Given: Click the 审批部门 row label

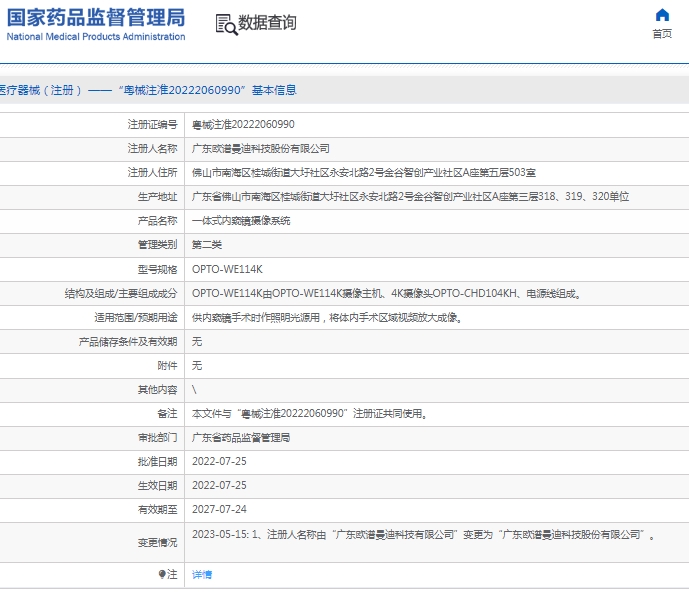Looking at the screenshot, I should tap(157, 438).
